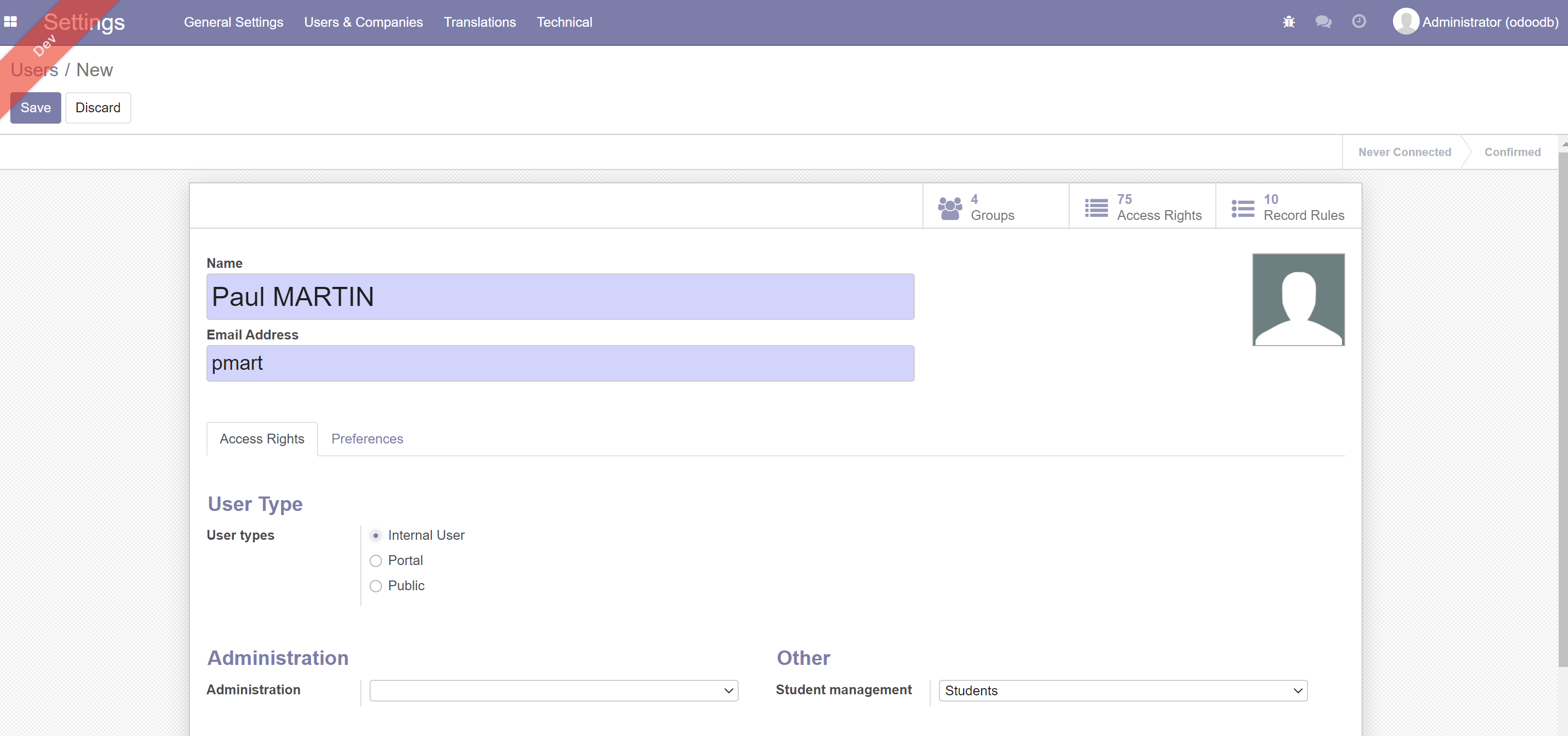The height and width of the screenshot is (736, 1568).
Task: Click the debug bug icon
Action: click(x=1288, y=22)
